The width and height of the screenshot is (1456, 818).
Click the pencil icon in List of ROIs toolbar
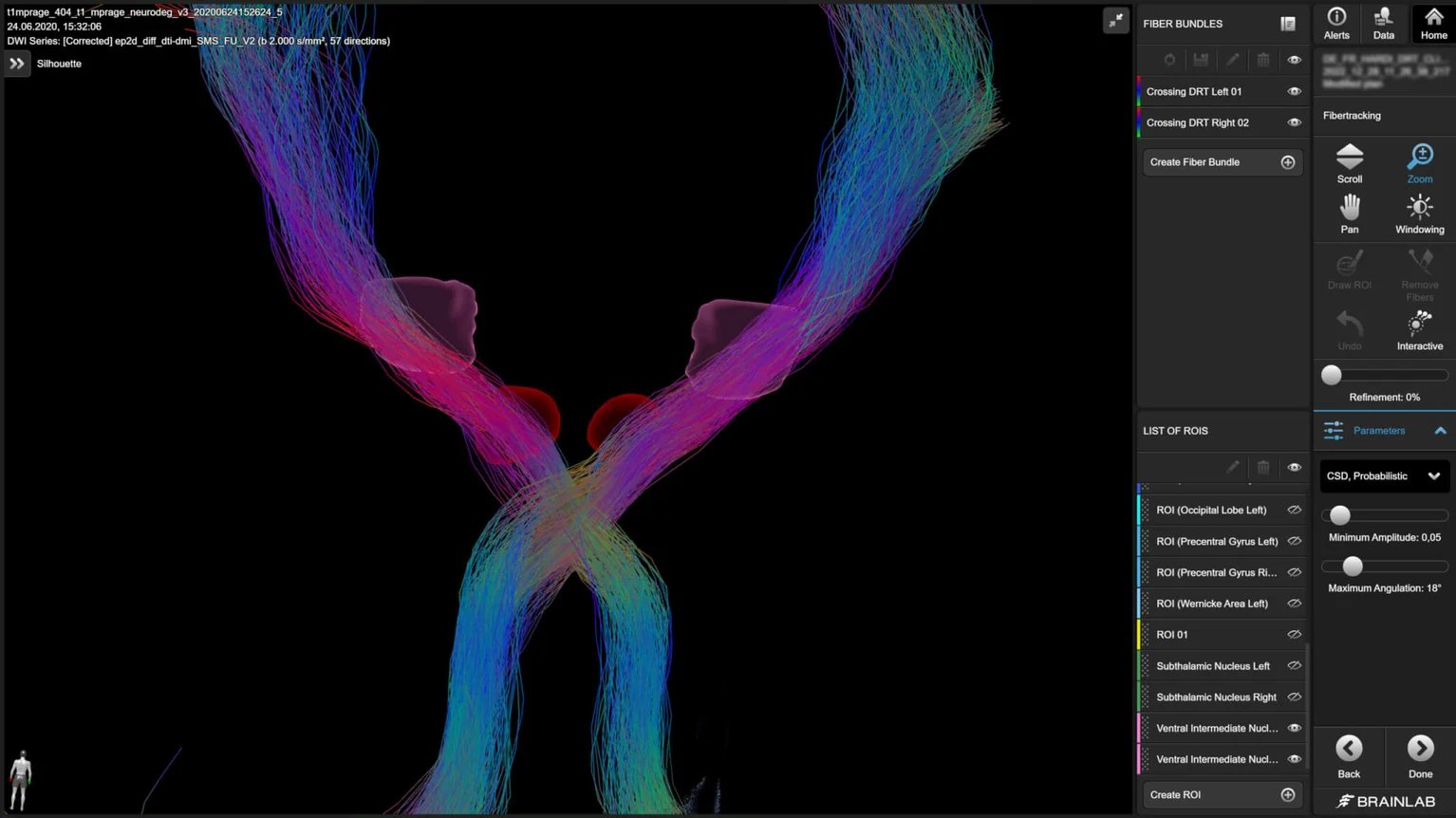1232,467
